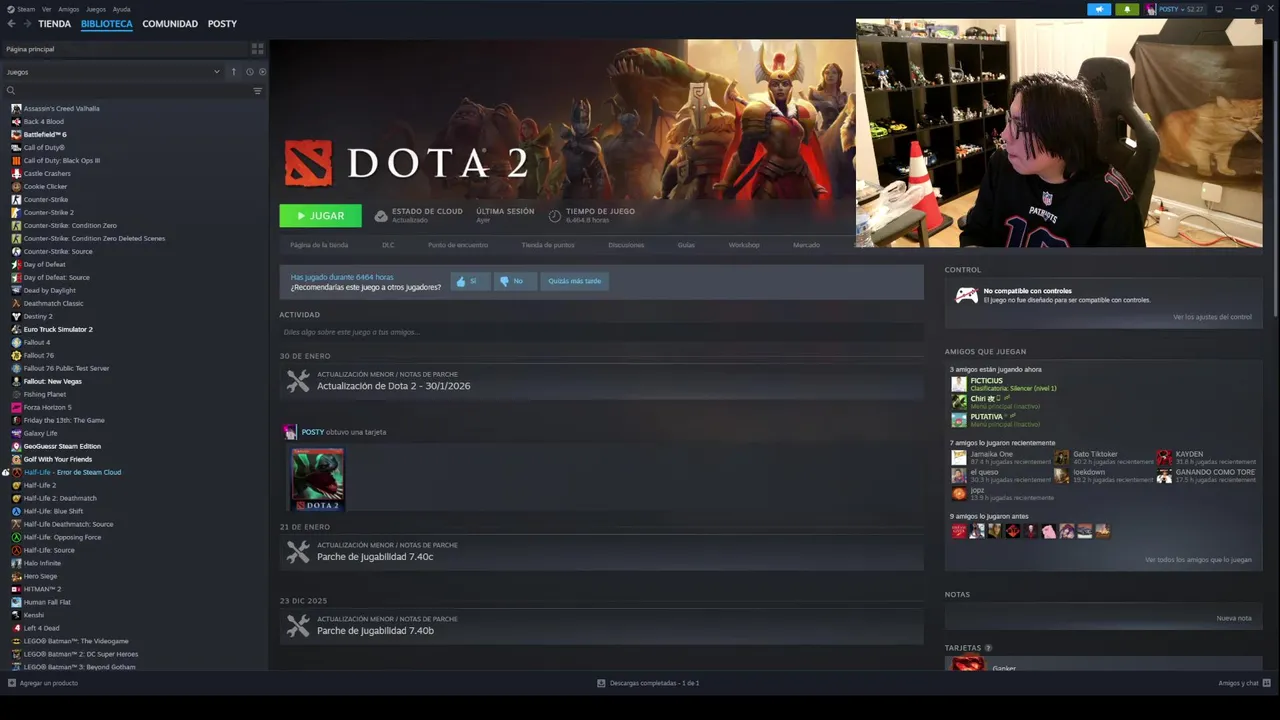Click the green JUGAR button
Viewport: 1280px width, 720px height.
(320, 216)
